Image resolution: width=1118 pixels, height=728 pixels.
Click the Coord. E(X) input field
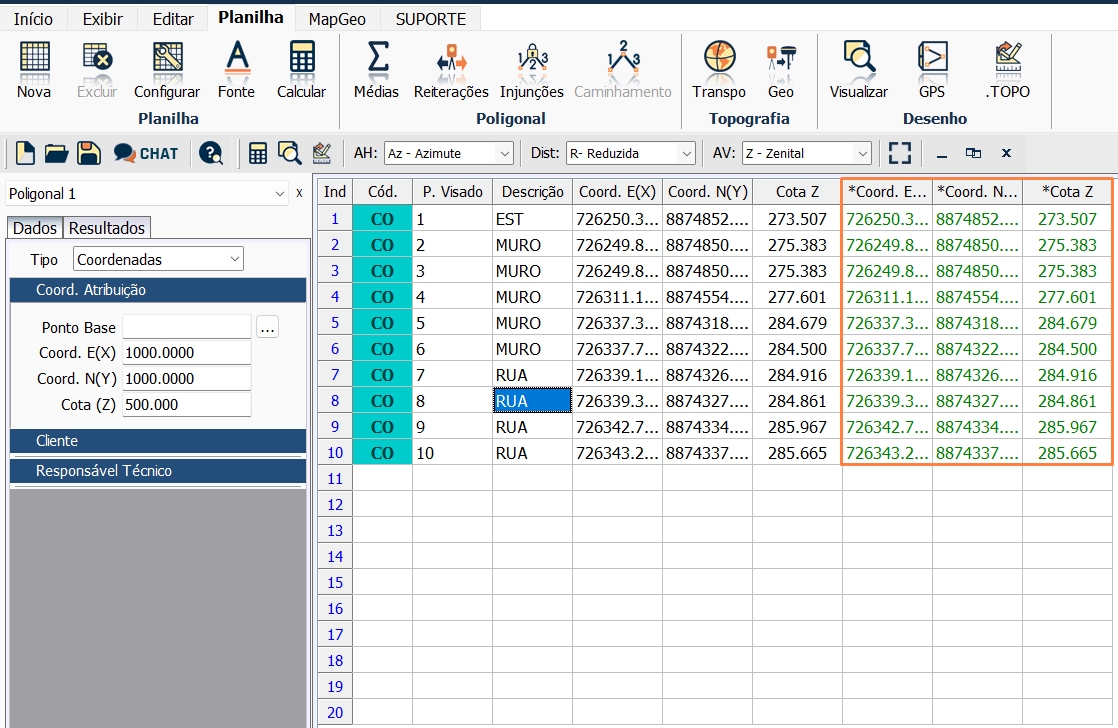[186, 353]
